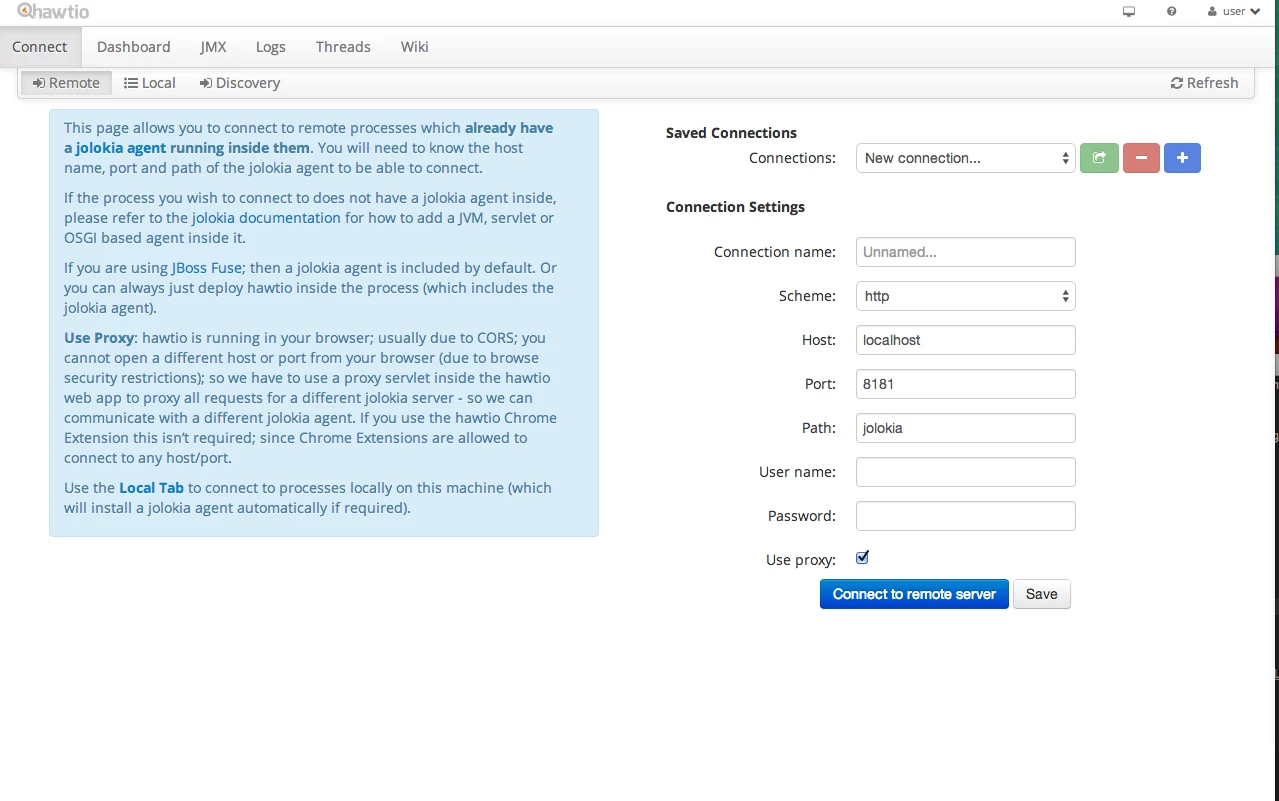Click into the Path field
Screen dimensions: 1279x801
(x=966, y=428)
